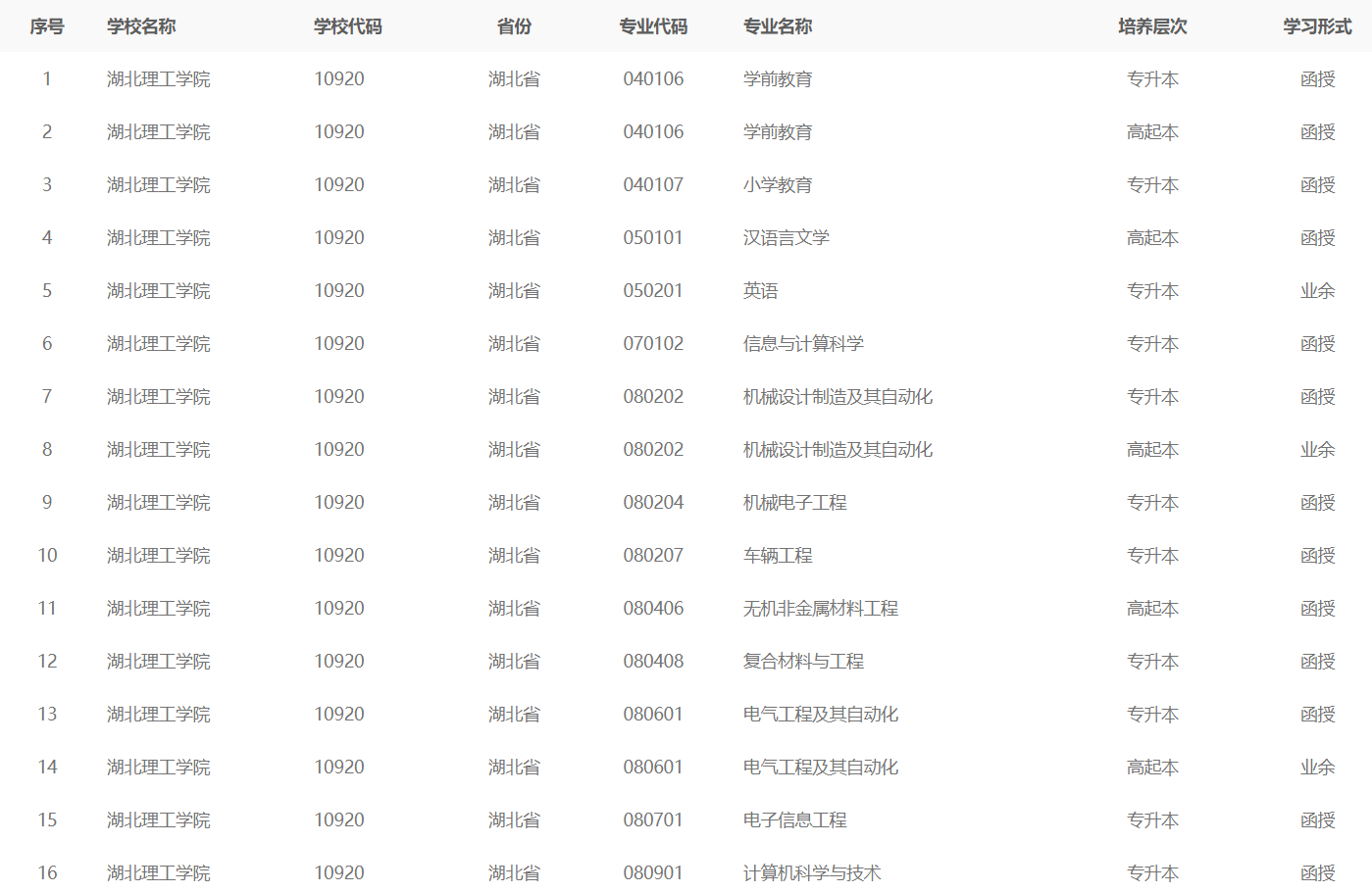Click the 序号 column header
The width and height of the screenshot is (1372, 893).
click(x=47, y=26)
